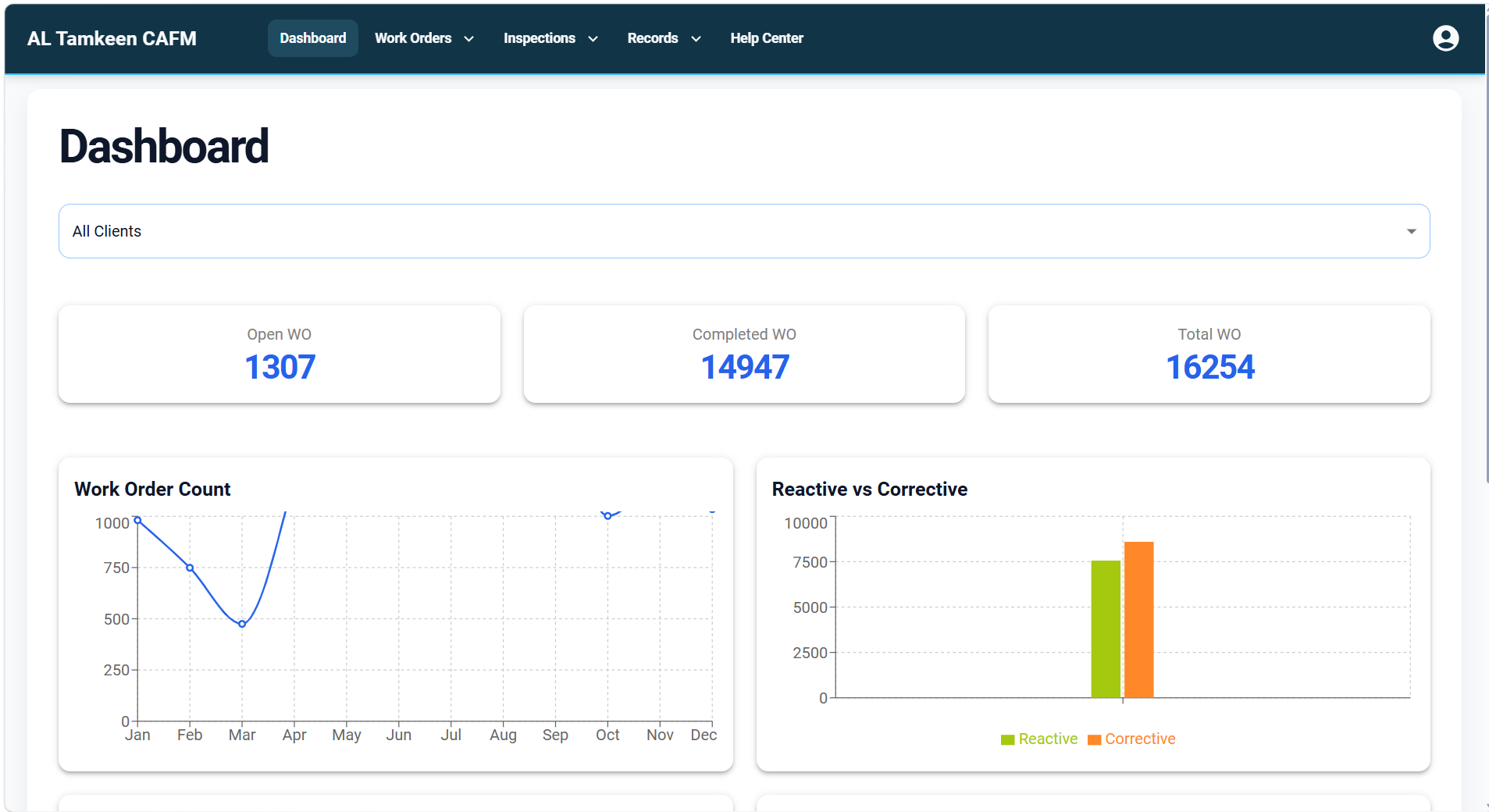Click the Reactive legend label
The height and width of the screenshot is (812, 1489).
click(x=1048, y=739)
